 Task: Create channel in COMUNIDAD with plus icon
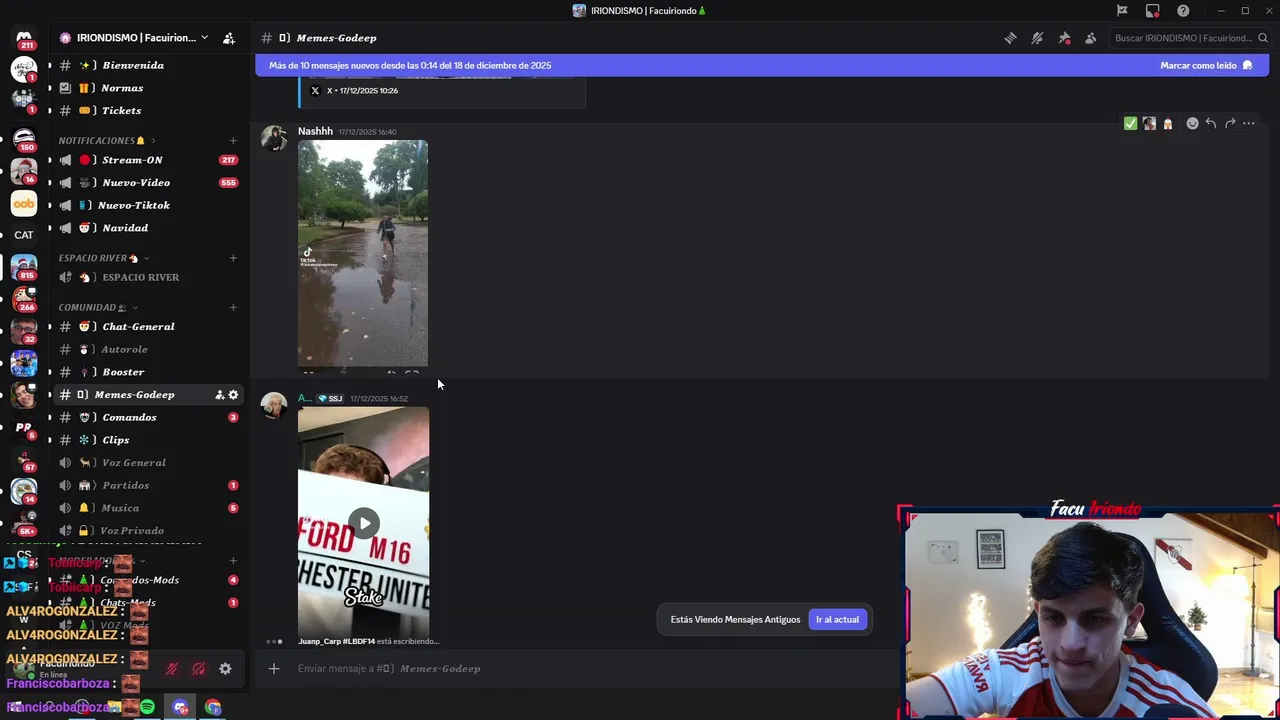pos(233,308)
